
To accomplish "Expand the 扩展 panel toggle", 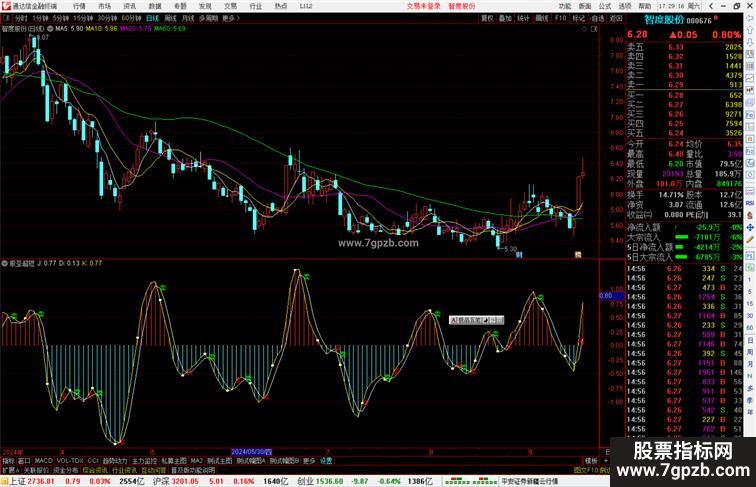I will click(x=10, y=470).
